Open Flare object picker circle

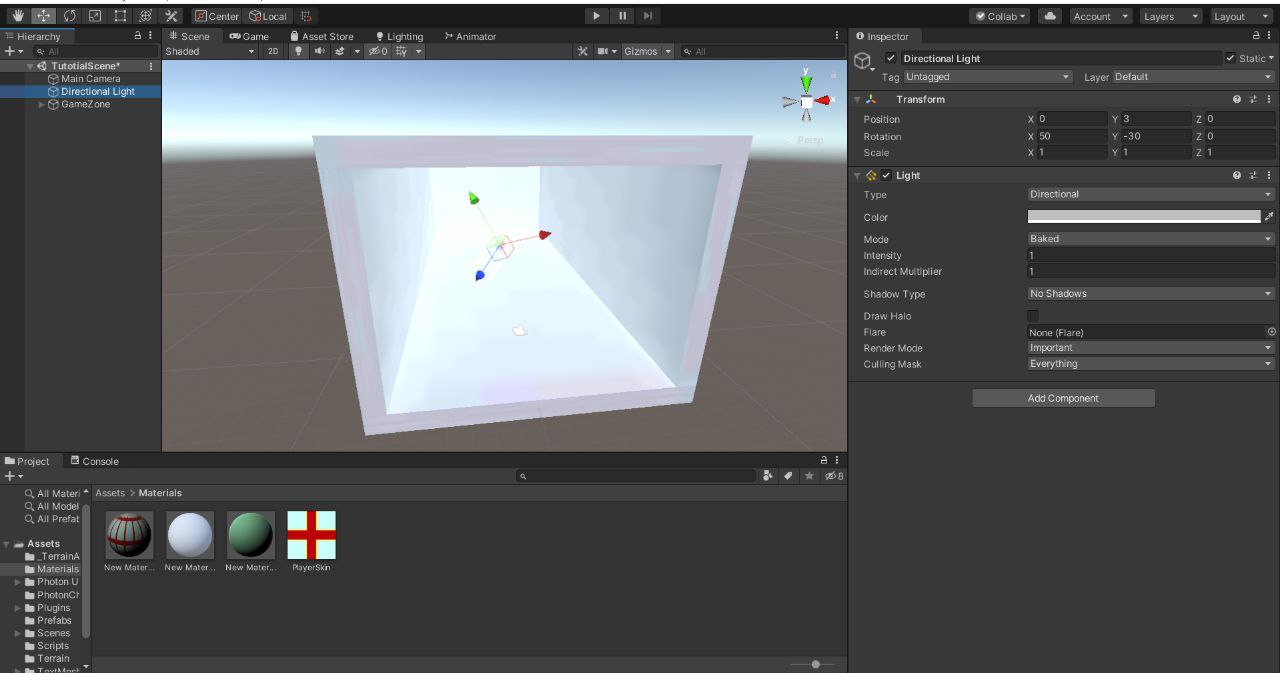tap(1271, 332)
